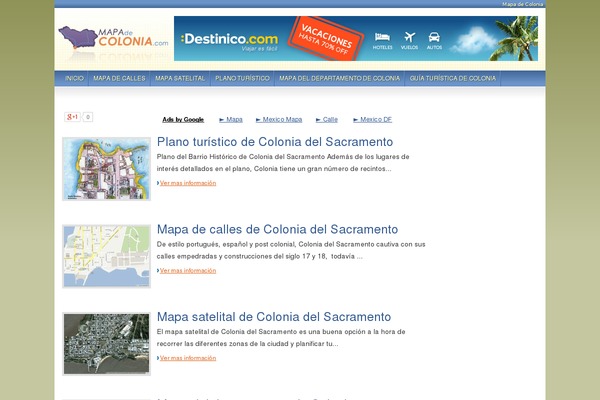The width and height of the screenshot is (600, 400).
Task: Click the Ads by Google label
Action: [183, 119]
